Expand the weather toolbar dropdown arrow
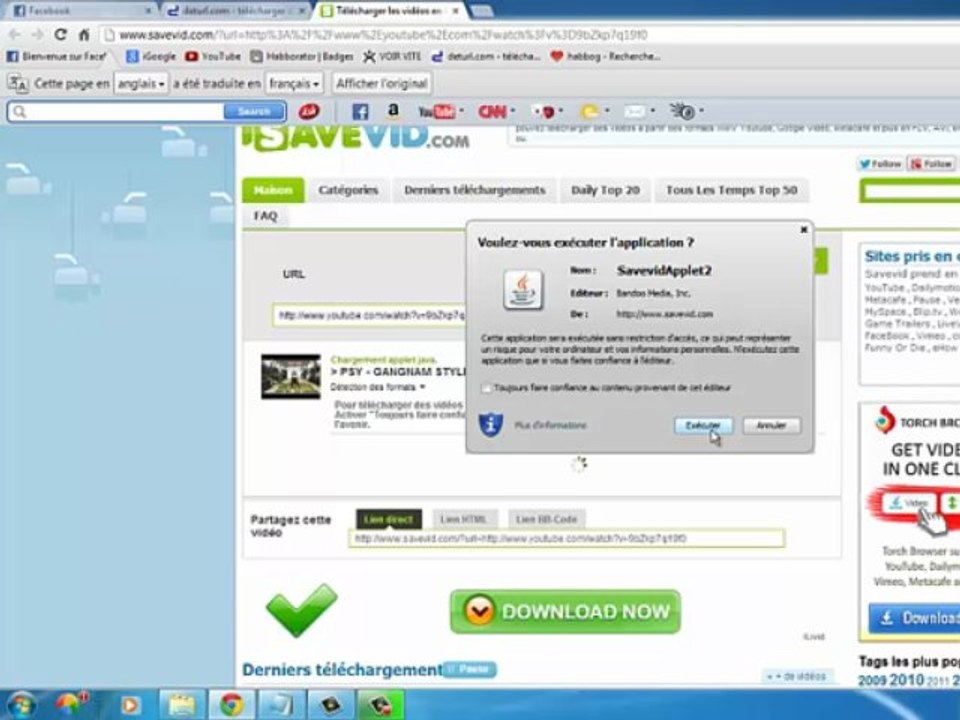Screen dimensions: 960x720 pos(607,111)
